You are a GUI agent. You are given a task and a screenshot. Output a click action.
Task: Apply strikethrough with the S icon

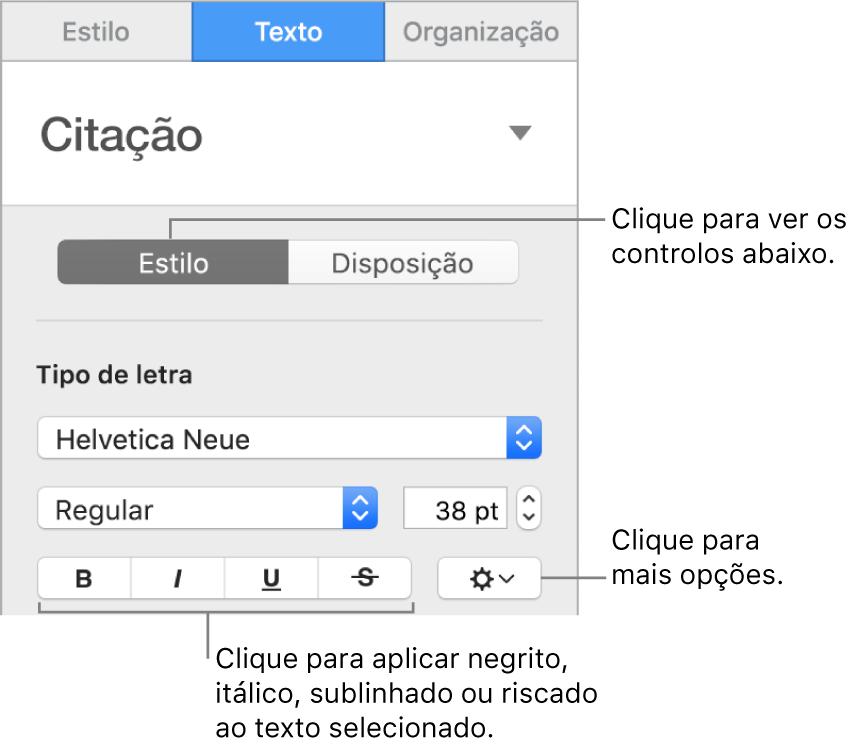[x=364, y=578]
